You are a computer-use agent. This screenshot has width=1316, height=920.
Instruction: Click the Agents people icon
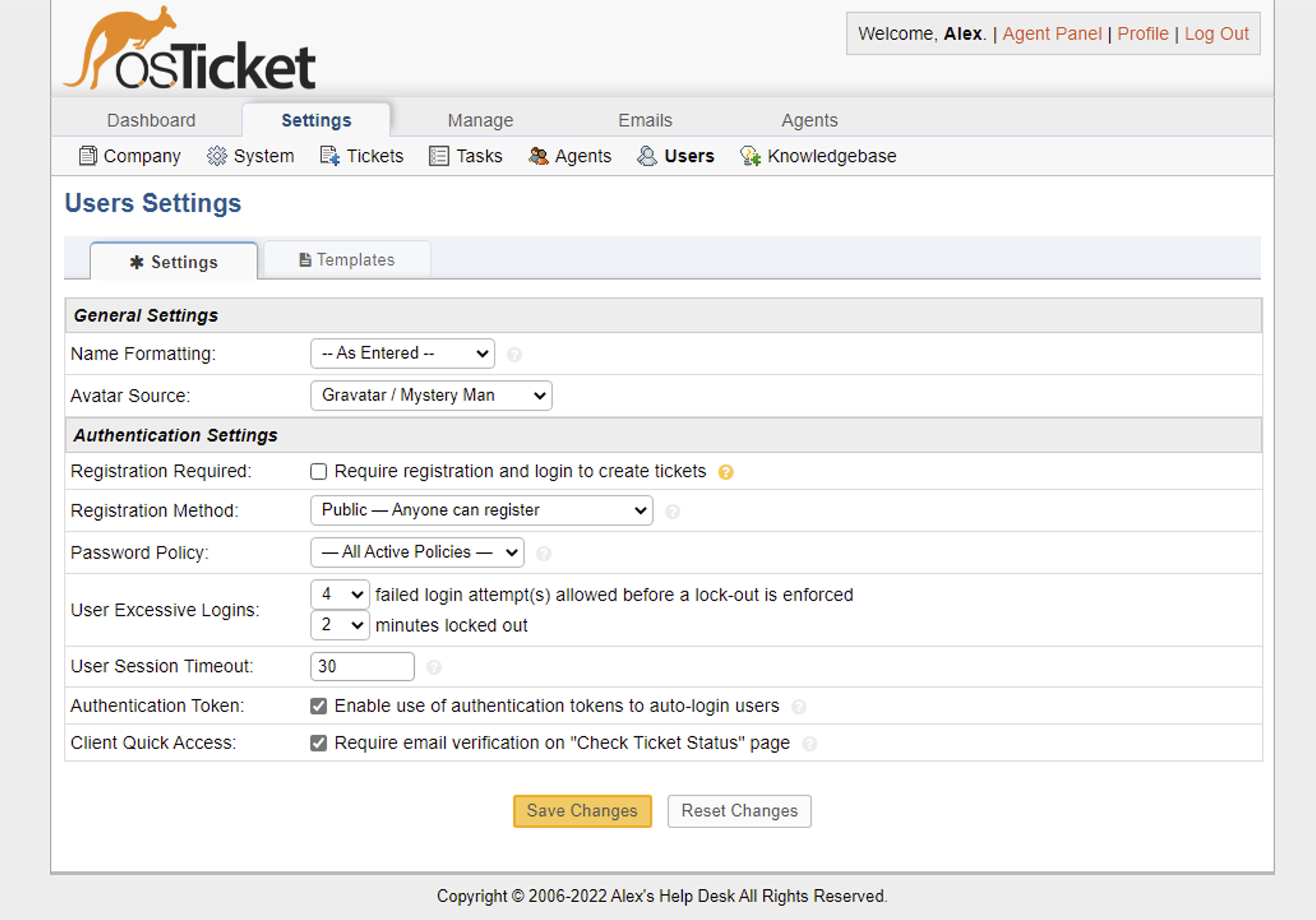point(538,156)
